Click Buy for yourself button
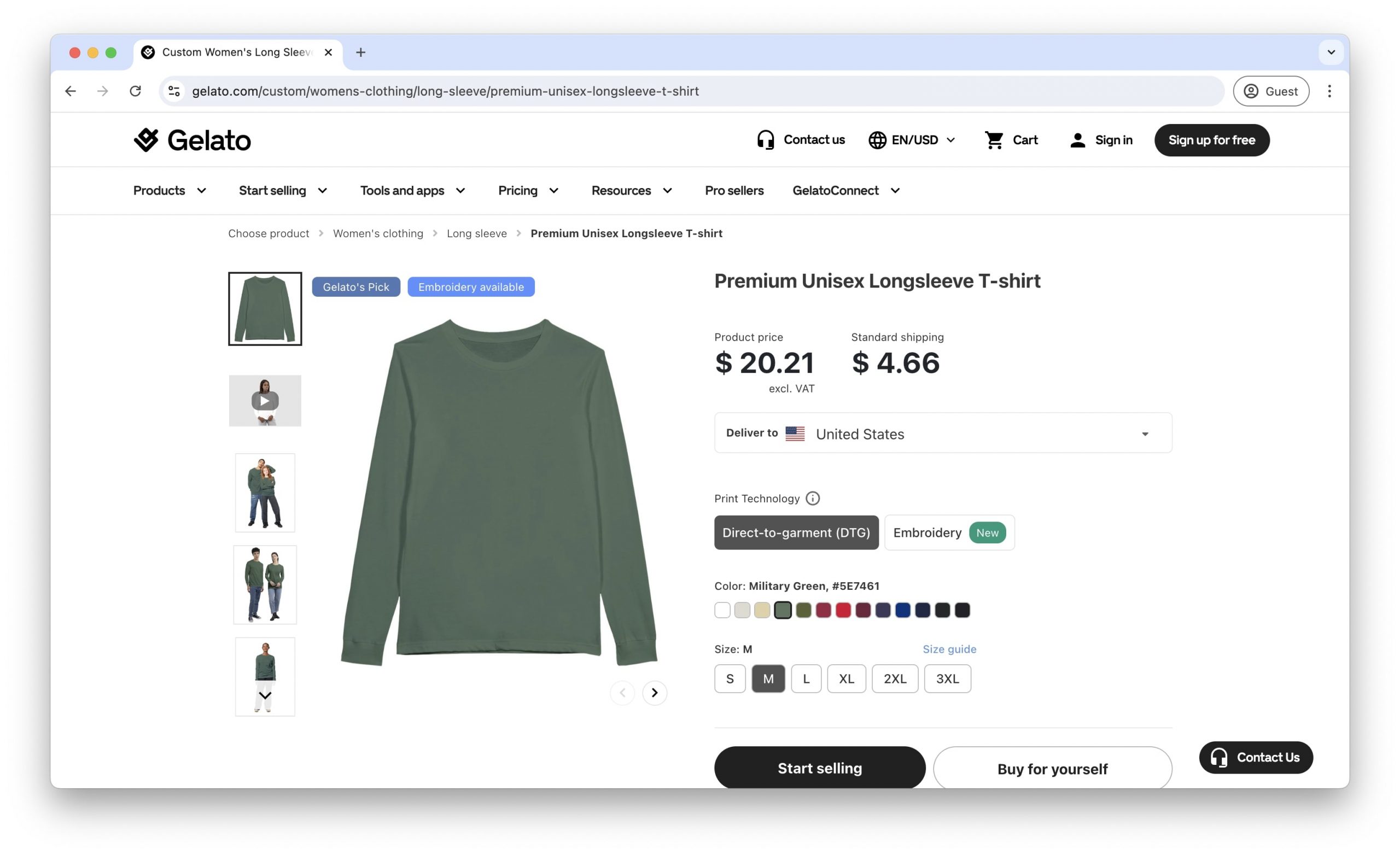This screenshot has width=1400, height=855. [1053, 768]
